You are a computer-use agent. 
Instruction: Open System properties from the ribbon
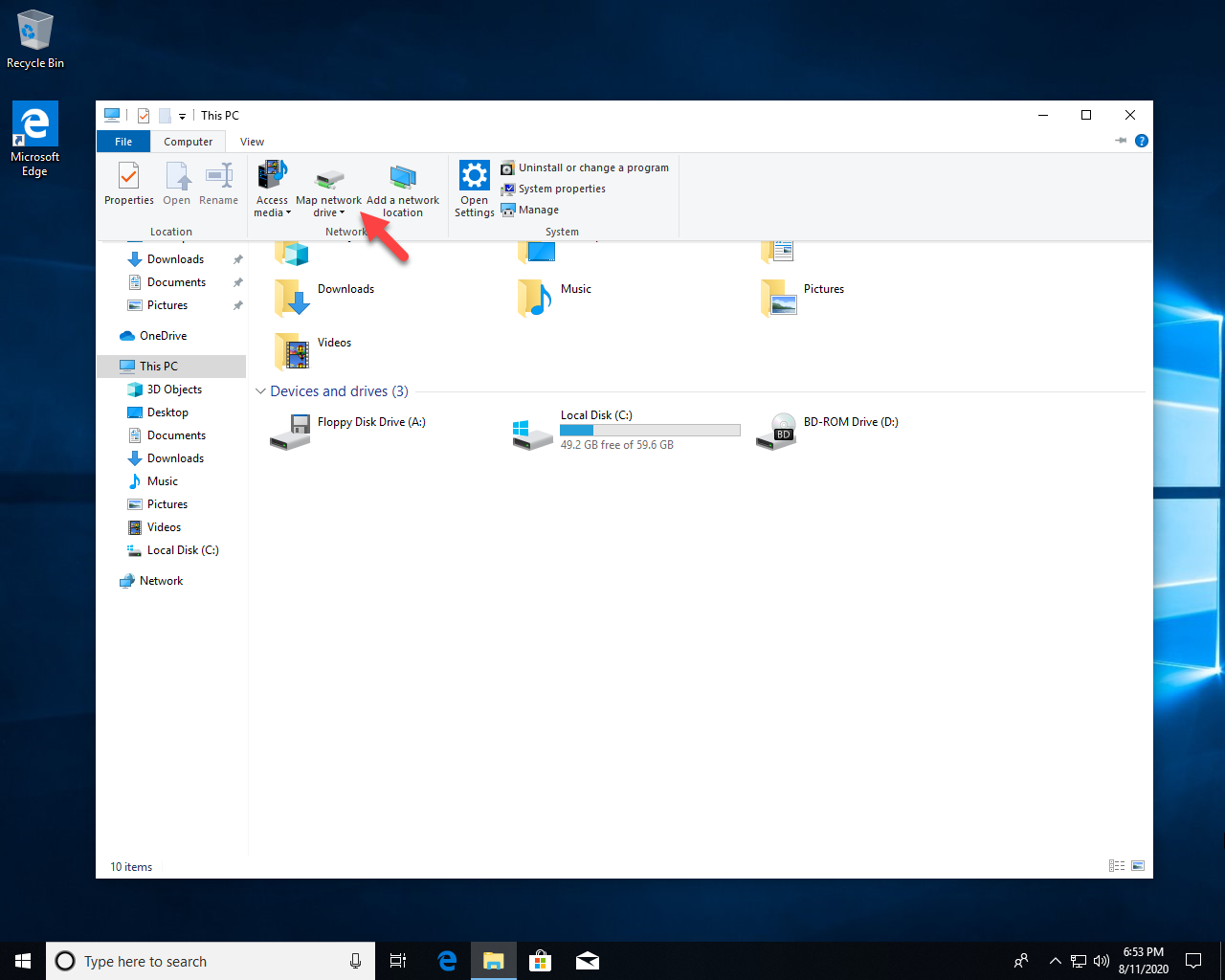tap(561, 189)
